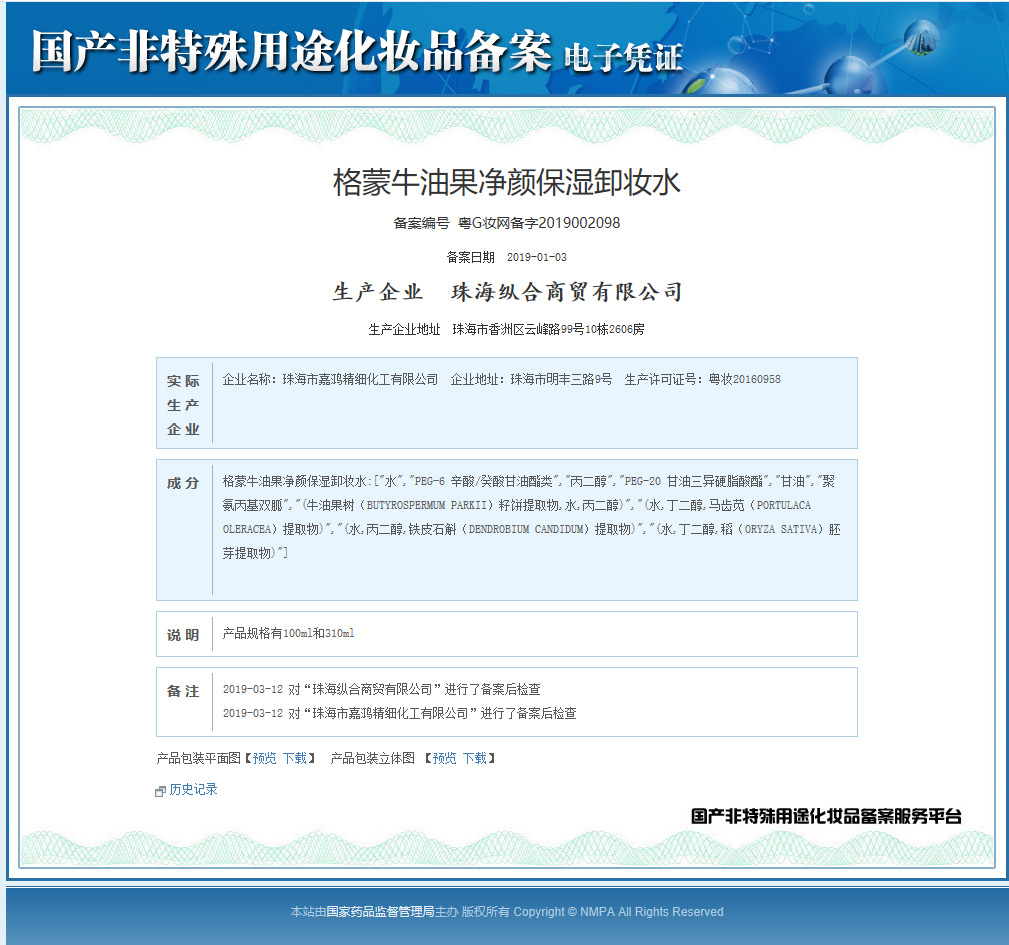
Task: Click the ingredient text BUTYROSPERMUM PARKII
Action: [427, 506]
